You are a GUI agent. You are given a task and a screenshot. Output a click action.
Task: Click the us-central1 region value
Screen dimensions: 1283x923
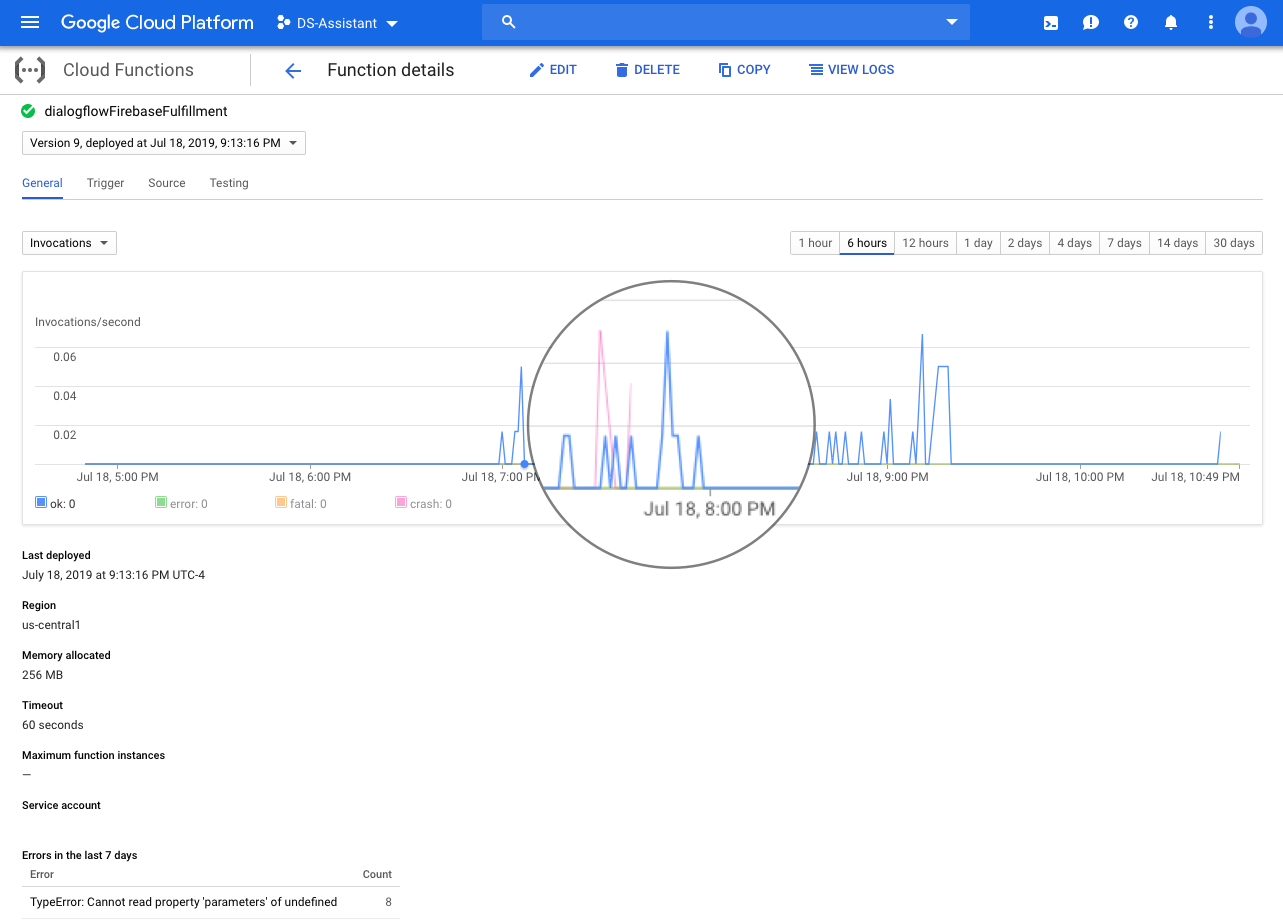[51, 625]
